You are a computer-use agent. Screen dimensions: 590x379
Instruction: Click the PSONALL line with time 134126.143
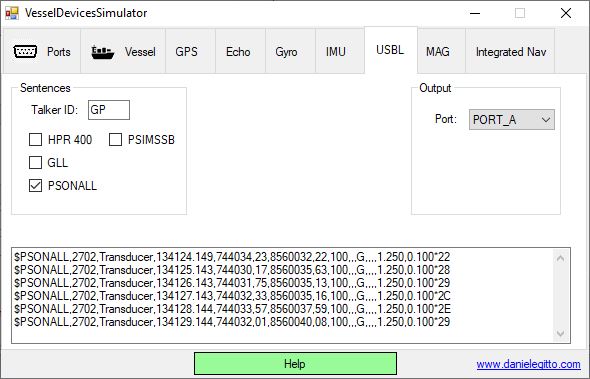point(232,283)
